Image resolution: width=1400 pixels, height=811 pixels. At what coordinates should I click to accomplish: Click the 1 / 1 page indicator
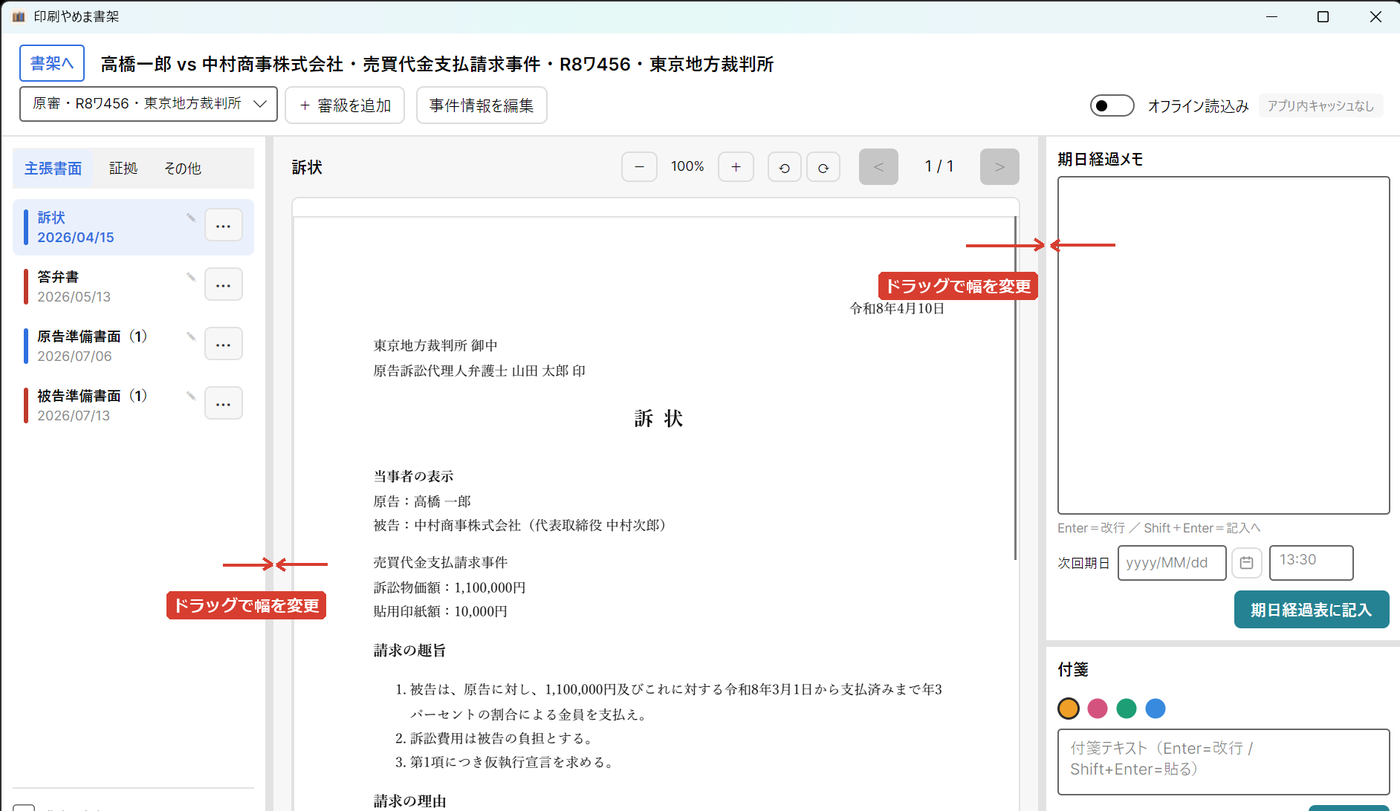coord(939,167)
